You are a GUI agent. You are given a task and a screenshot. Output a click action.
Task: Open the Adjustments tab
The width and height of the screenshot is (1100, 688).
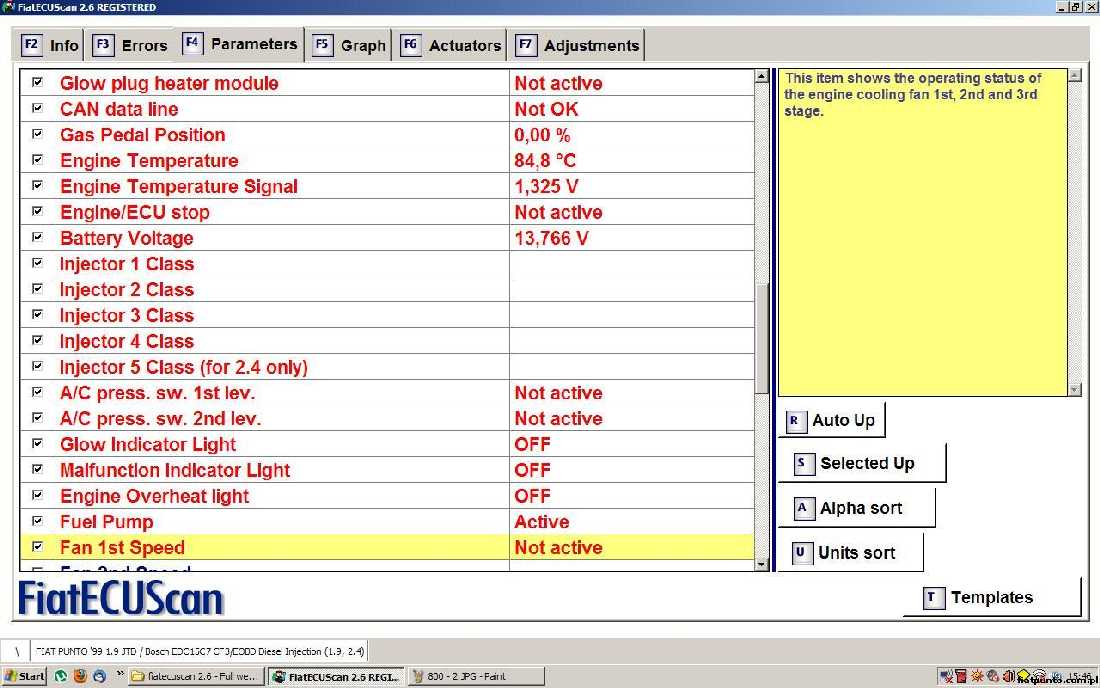pyautogui.click(x=578, y=46)
